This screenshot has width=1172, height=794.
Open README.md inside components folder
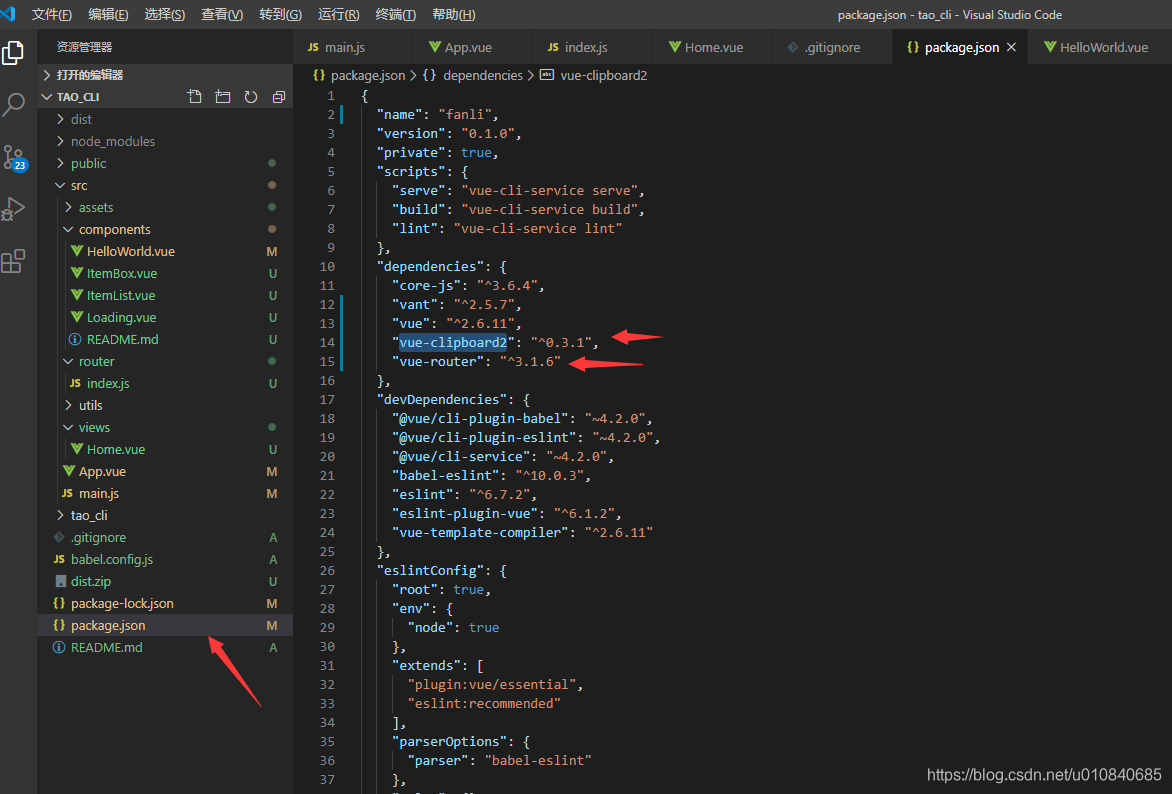click(x=123, y=339)
